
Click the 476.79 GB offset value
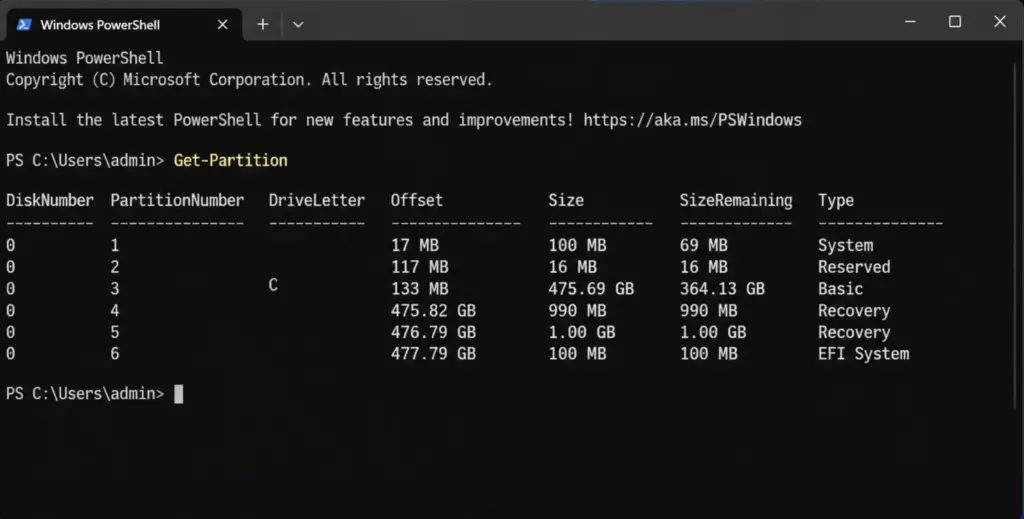tap(433, 332)
